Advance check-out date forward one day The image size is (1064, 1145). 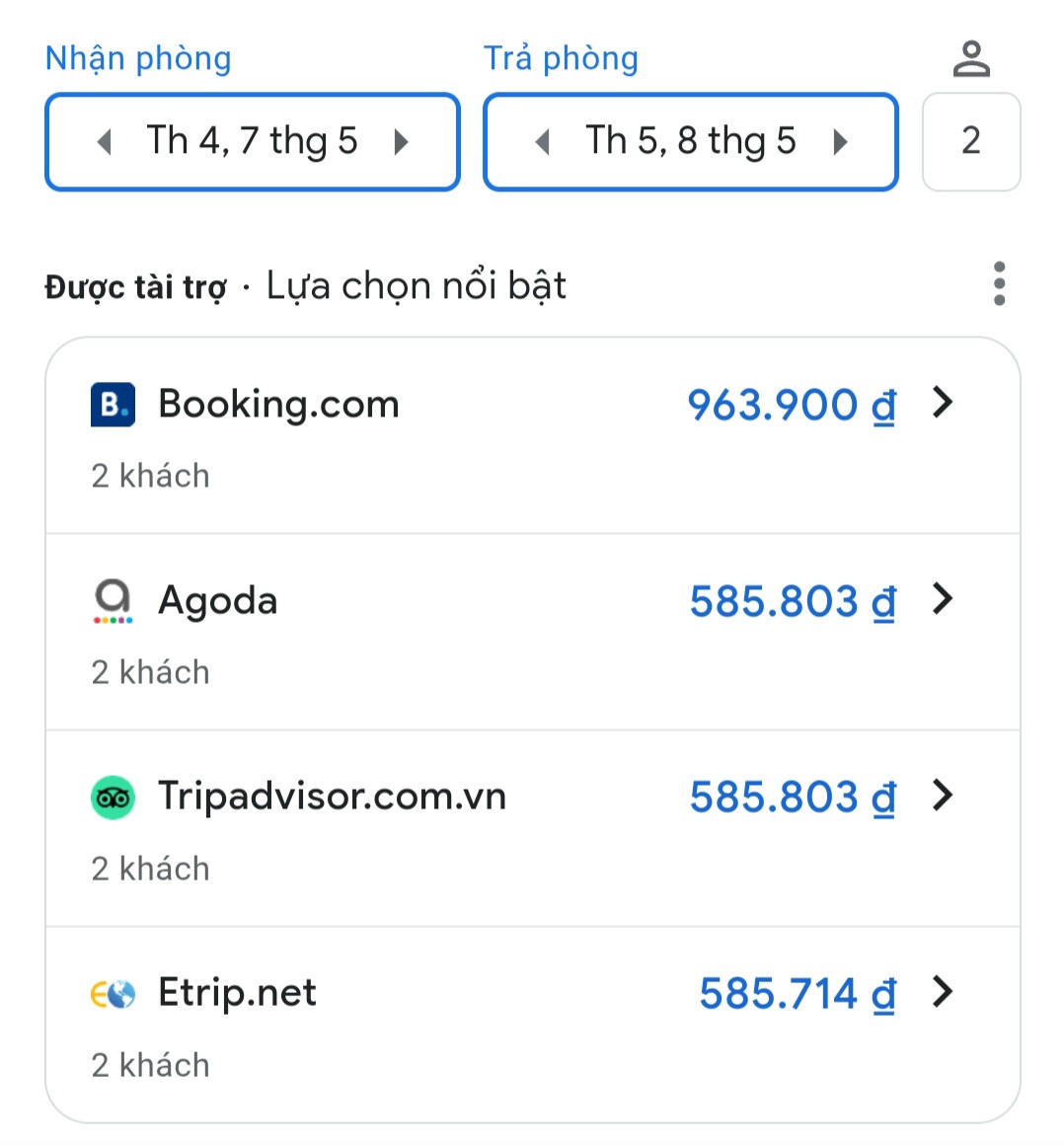point(840,142)
